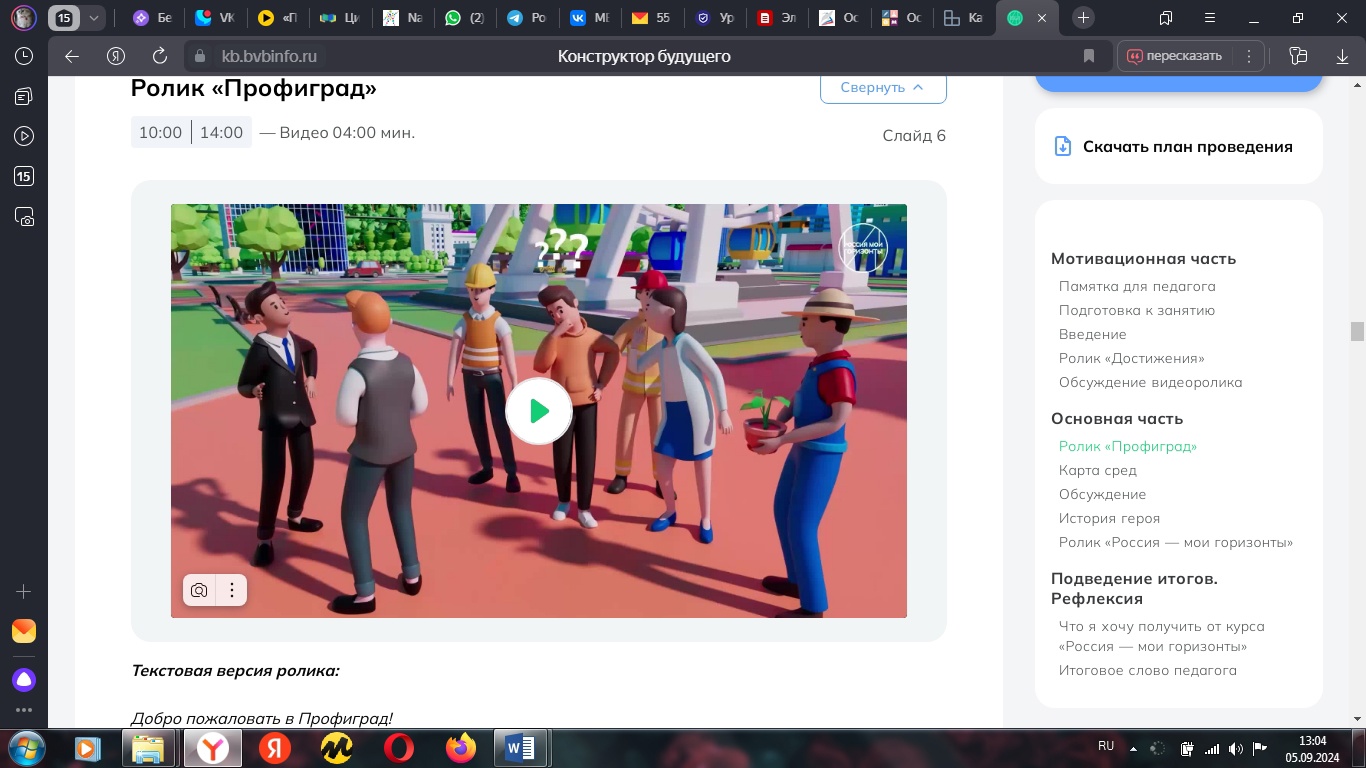
Task: Click Подведение итогов. Рефлексия heading
Action: [1134, 588]
